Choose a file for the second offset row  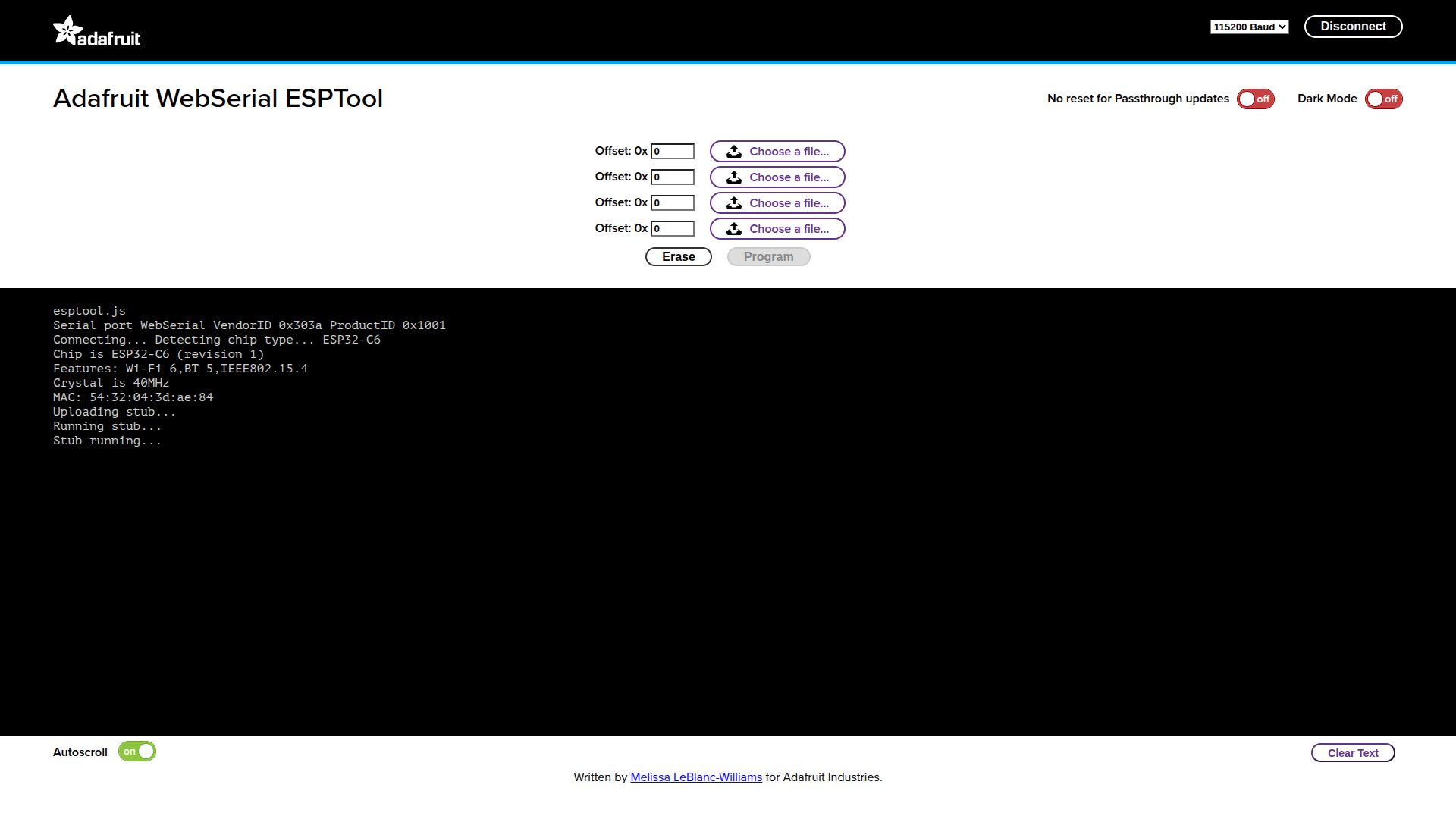777,177
